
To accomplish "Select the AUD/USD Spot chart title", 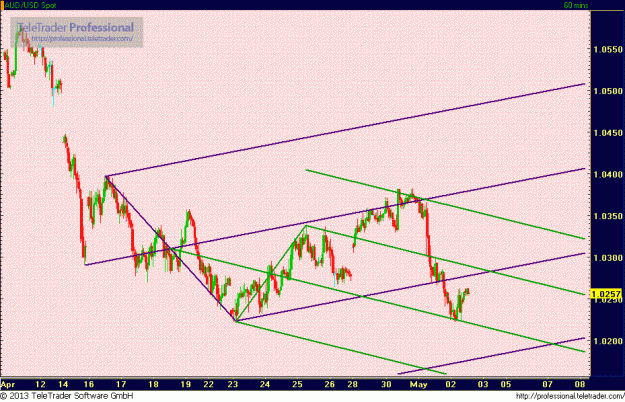I will [30, 5].
